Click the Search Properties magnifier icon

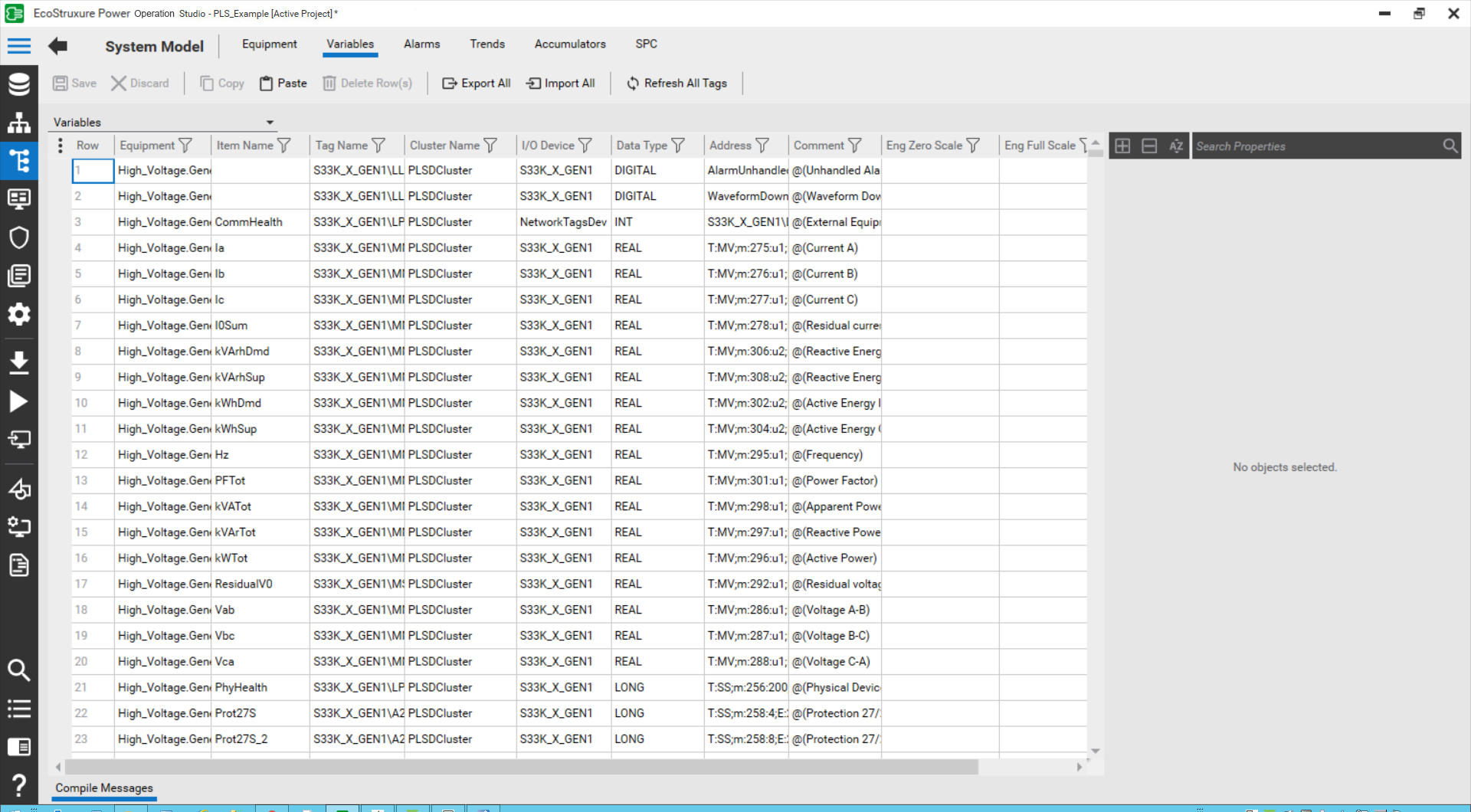click(x=1450, y=146)
